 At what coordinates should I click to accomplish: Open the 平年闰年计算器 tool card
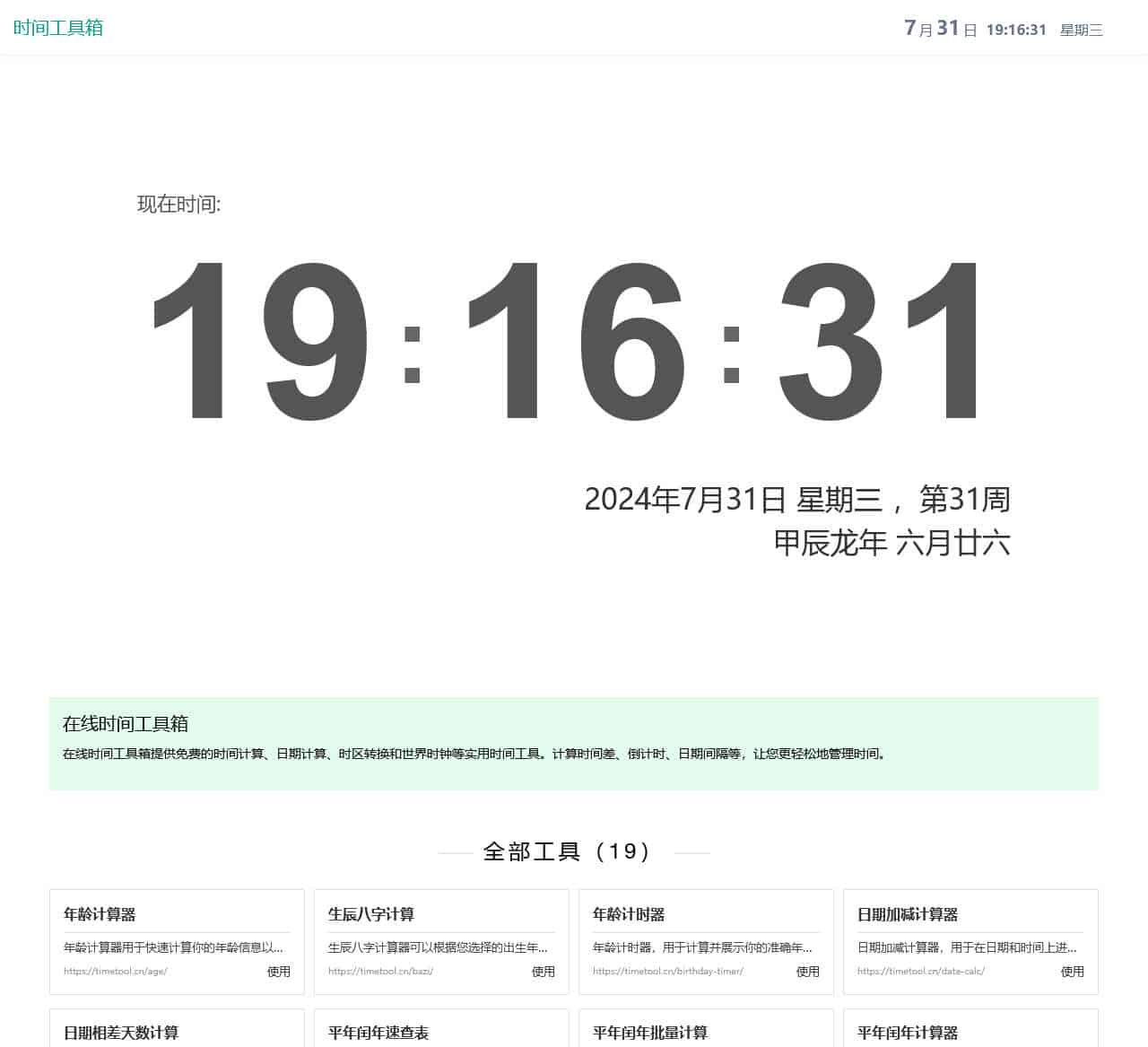pyautogui.click(x=970, y=1028)
